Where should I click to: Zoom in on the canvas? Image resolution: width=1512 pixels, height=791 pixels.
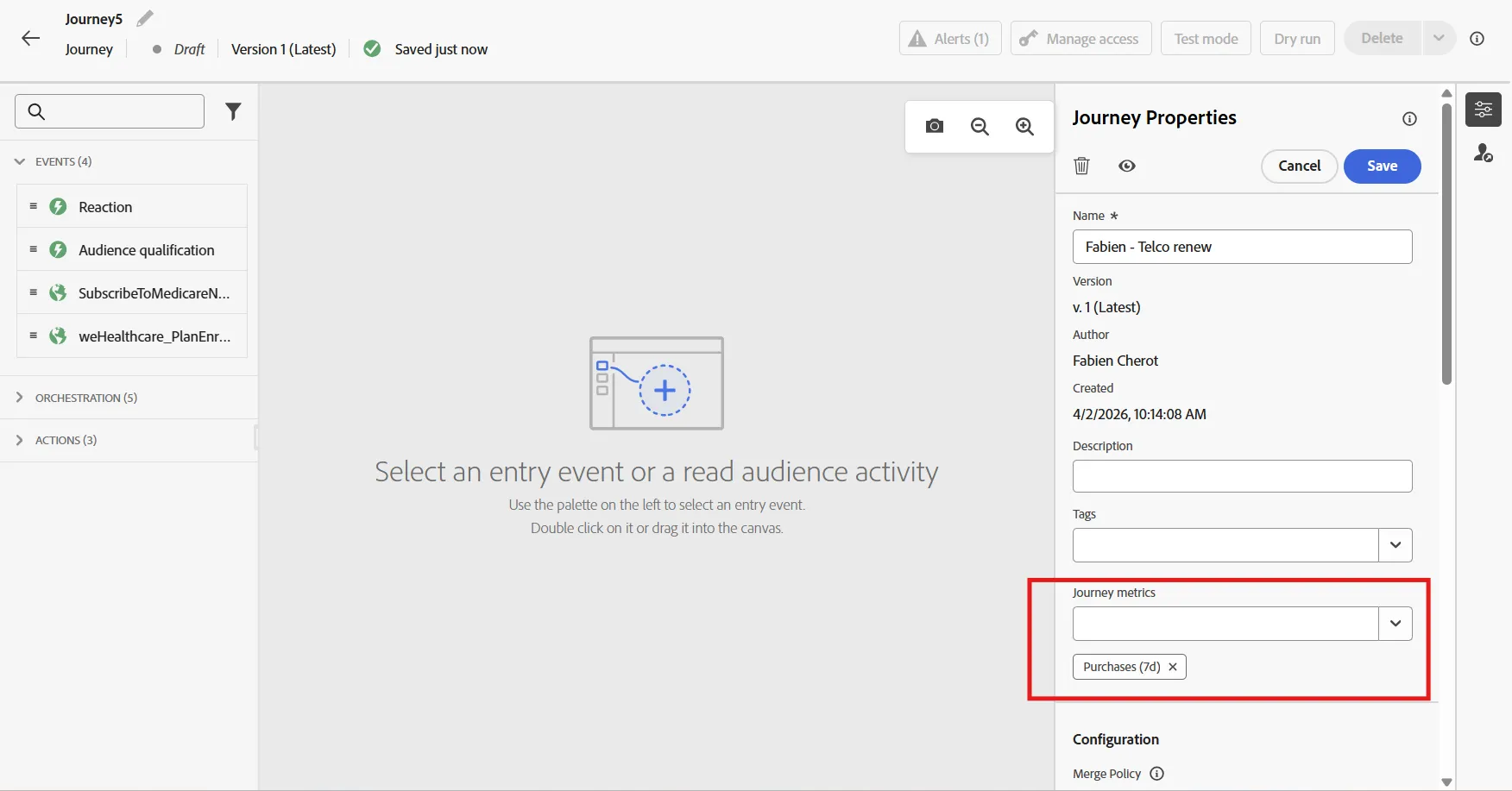pos(1024,126)
